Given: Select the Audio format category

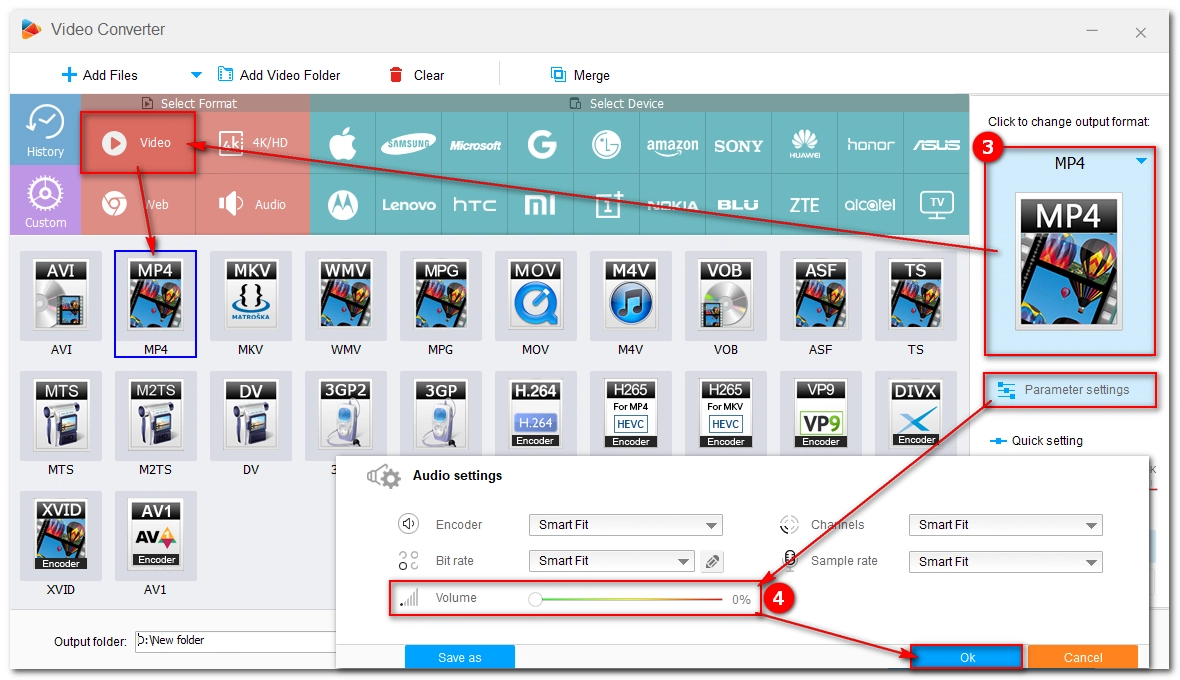Looking at the screenshot, I should [253, 204].
